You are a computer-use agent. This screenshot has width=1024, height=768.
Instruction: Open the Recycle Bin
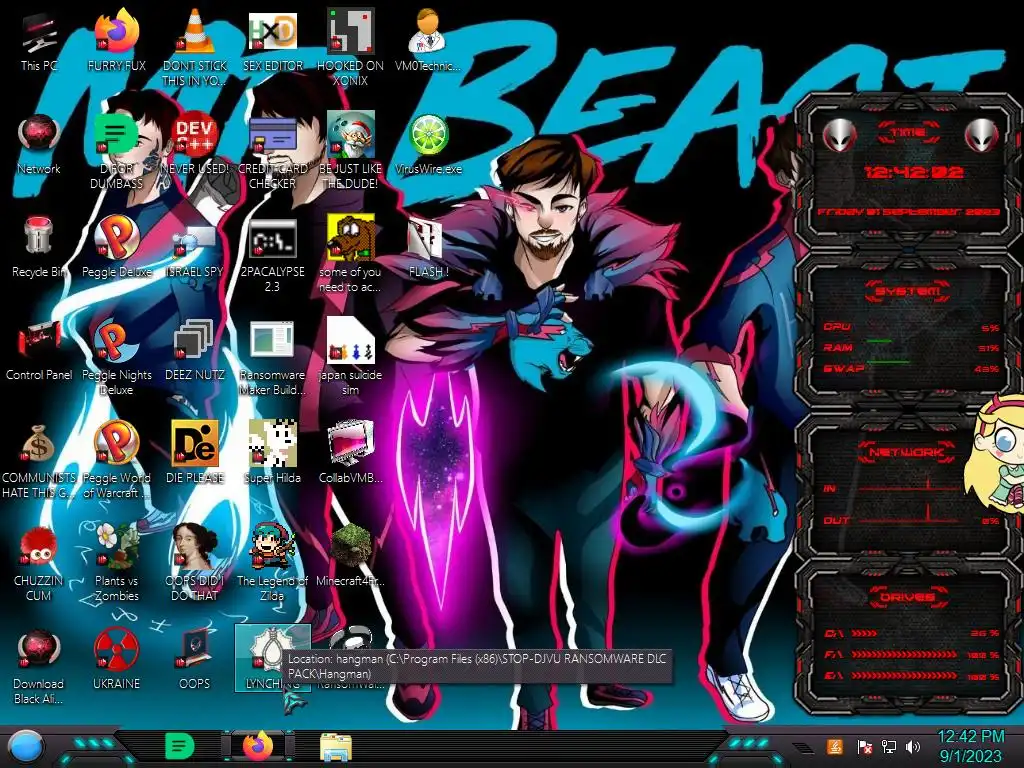pyautogui.click(x=39, y=248)
